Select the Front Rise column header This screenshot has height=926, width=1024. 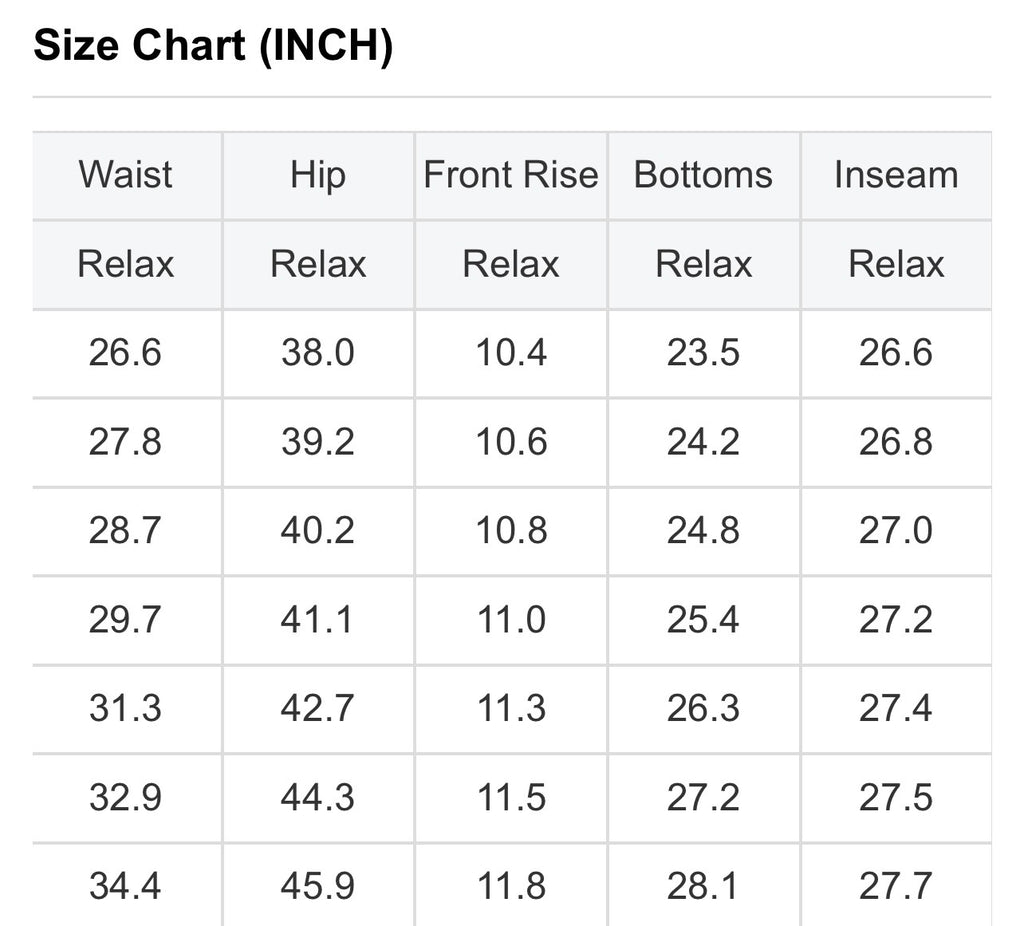click(511, 175)
